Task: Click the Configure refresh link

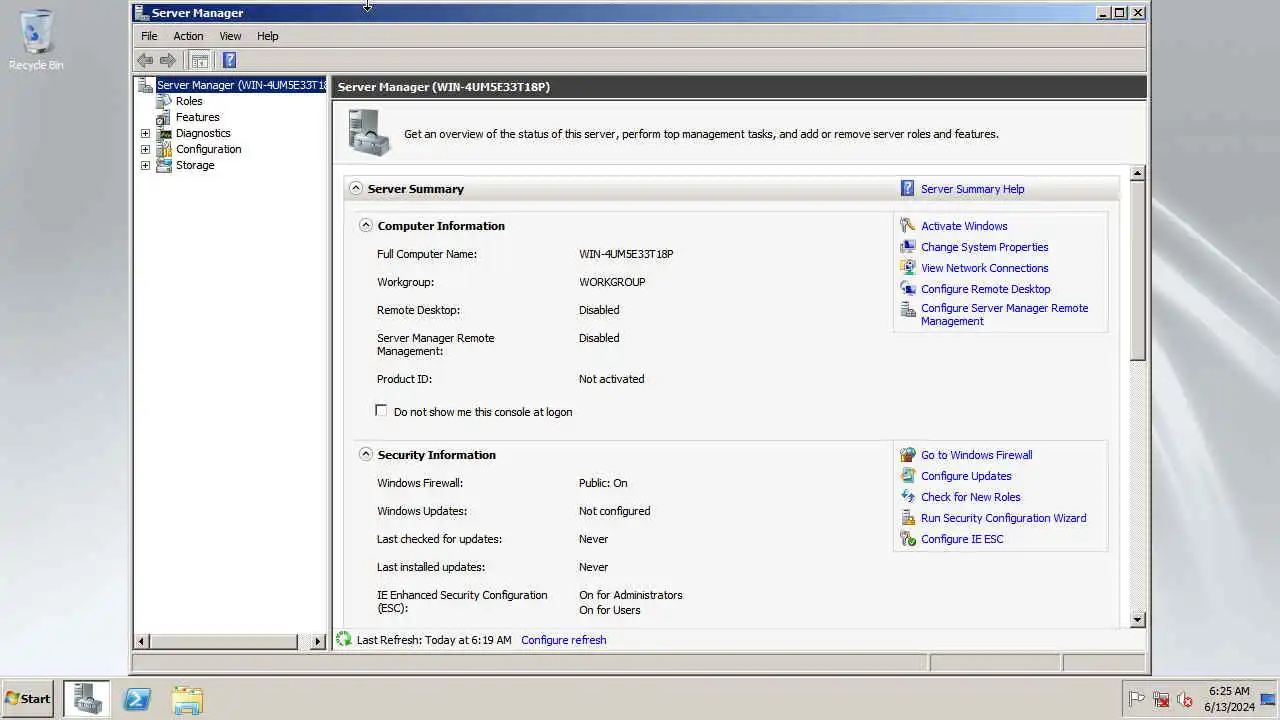Action: pyautogui.click(x=564, y=640)
